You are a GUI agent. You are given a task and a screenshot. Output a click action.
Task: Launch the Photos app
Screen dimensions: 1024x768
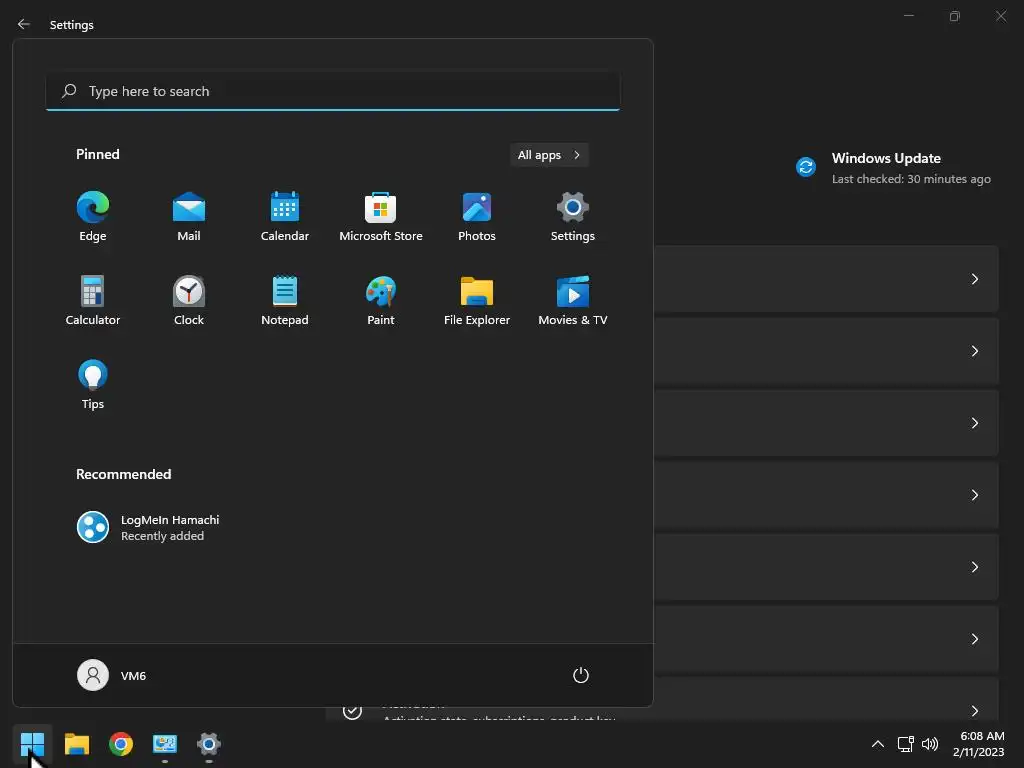click(x=477, y=217)
